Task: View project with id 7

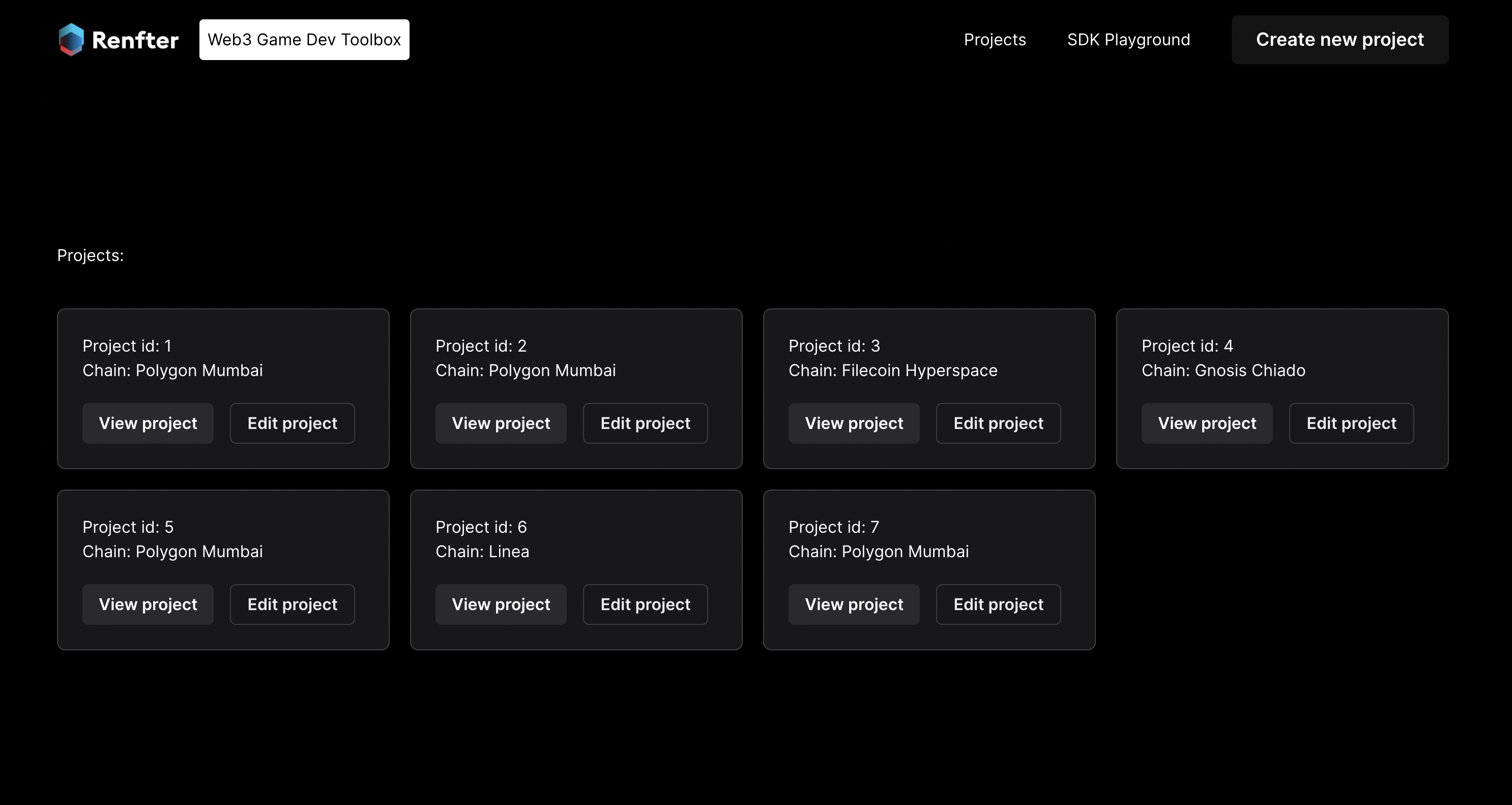Action: pos(854,604)
